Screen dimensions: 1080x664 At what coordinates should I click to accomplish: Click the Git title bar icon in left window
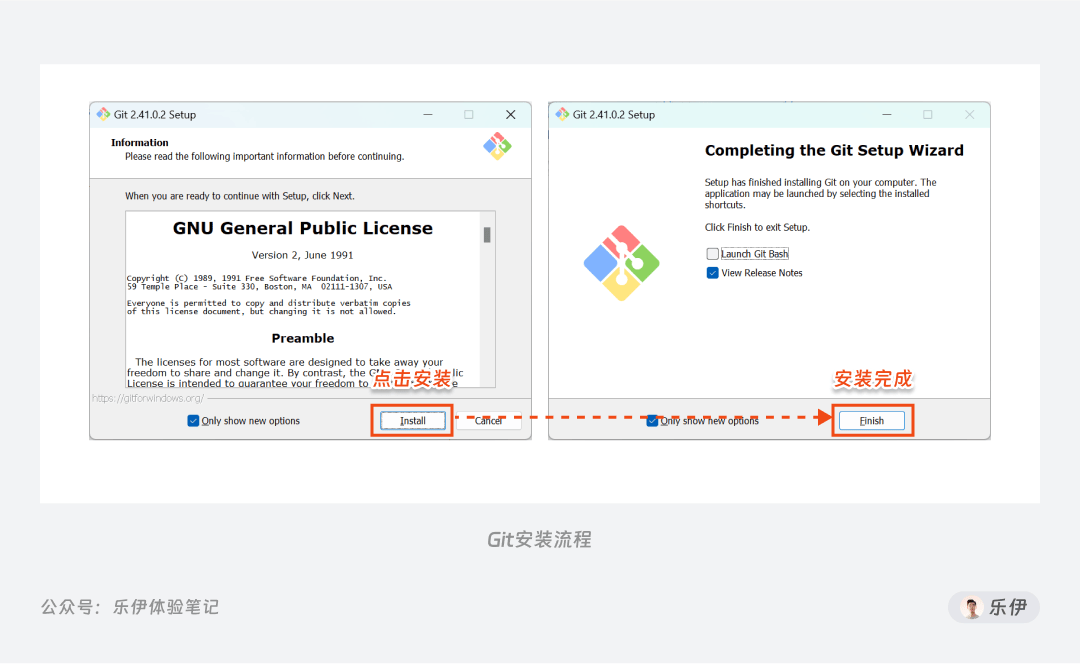[103, 114]
